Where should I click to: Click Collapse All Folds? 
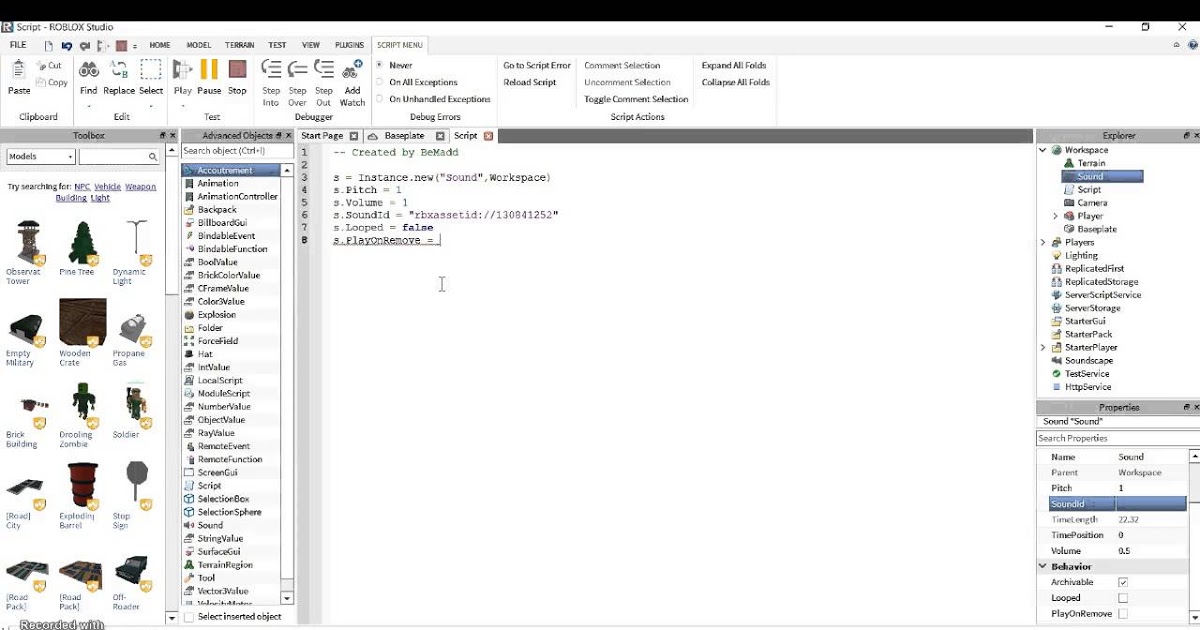736,82
